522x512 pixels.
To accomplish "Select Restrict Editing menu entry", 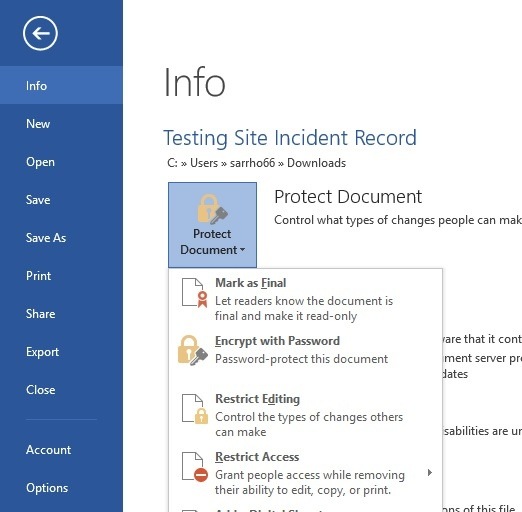I will 305,415.
